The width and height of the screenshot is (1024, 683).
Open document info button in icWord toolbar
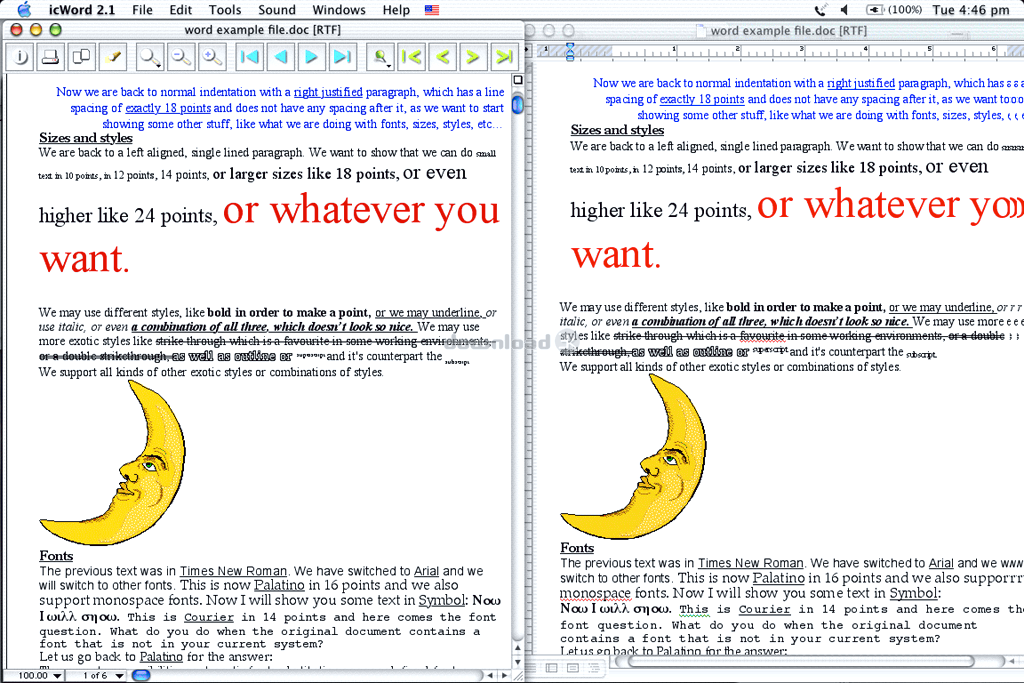tap(20, 57)
